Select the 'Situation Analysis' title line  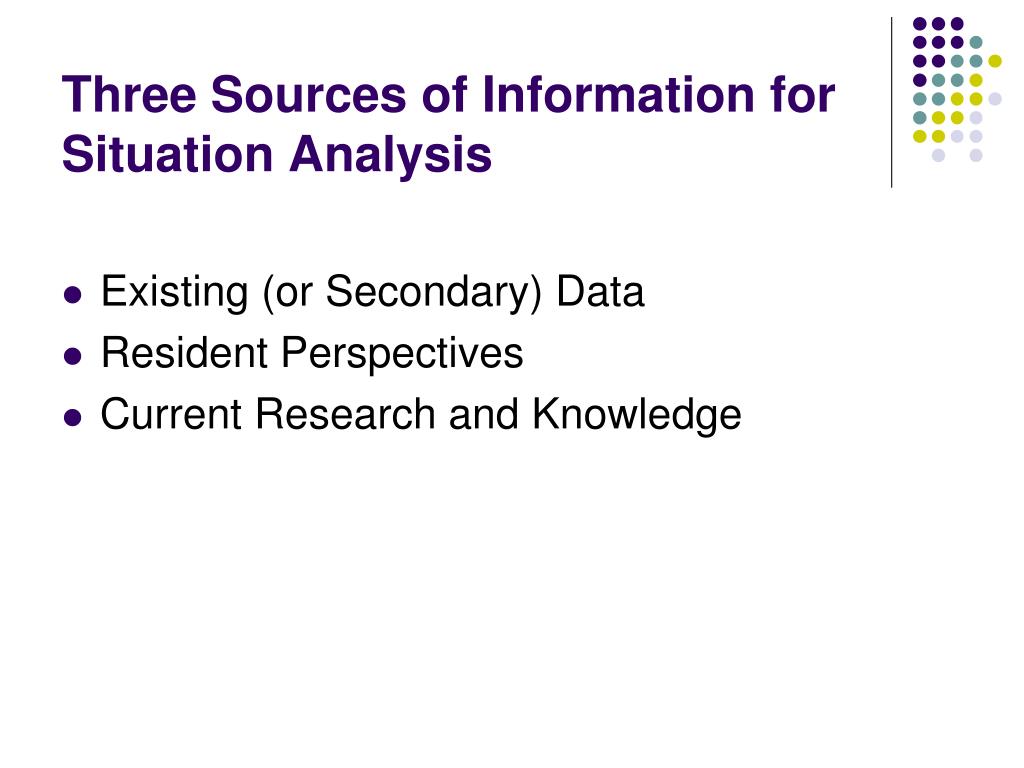pos(277,155)
